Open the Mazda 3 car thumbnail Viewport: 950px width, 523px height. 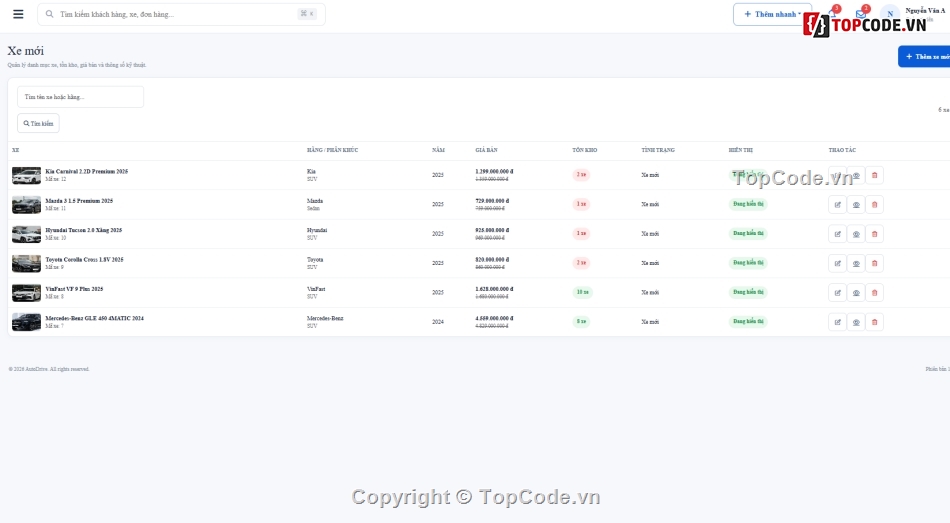coord(27,205)
